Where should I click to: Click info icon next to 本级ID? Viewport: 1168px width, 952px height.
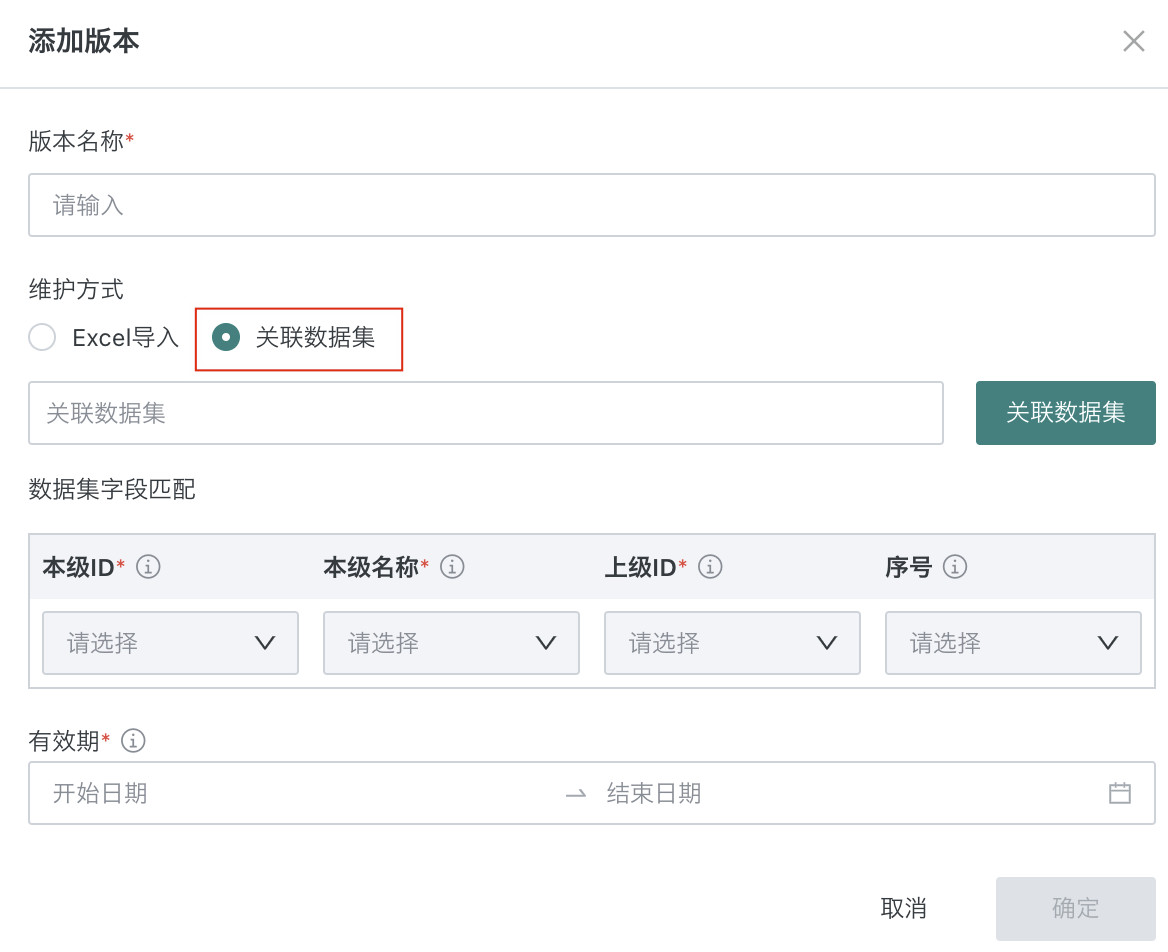tap(148, 567)
